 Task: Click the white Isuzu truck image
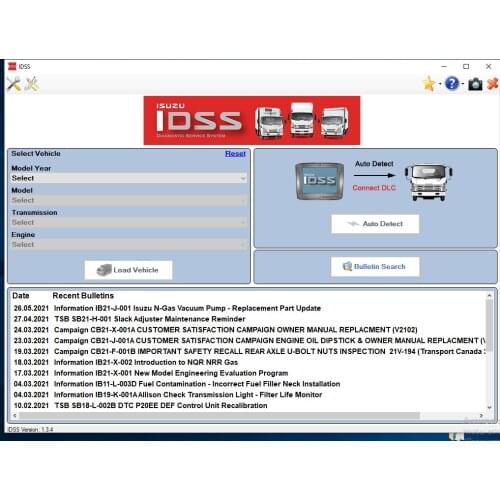click(x=428, y=182)
